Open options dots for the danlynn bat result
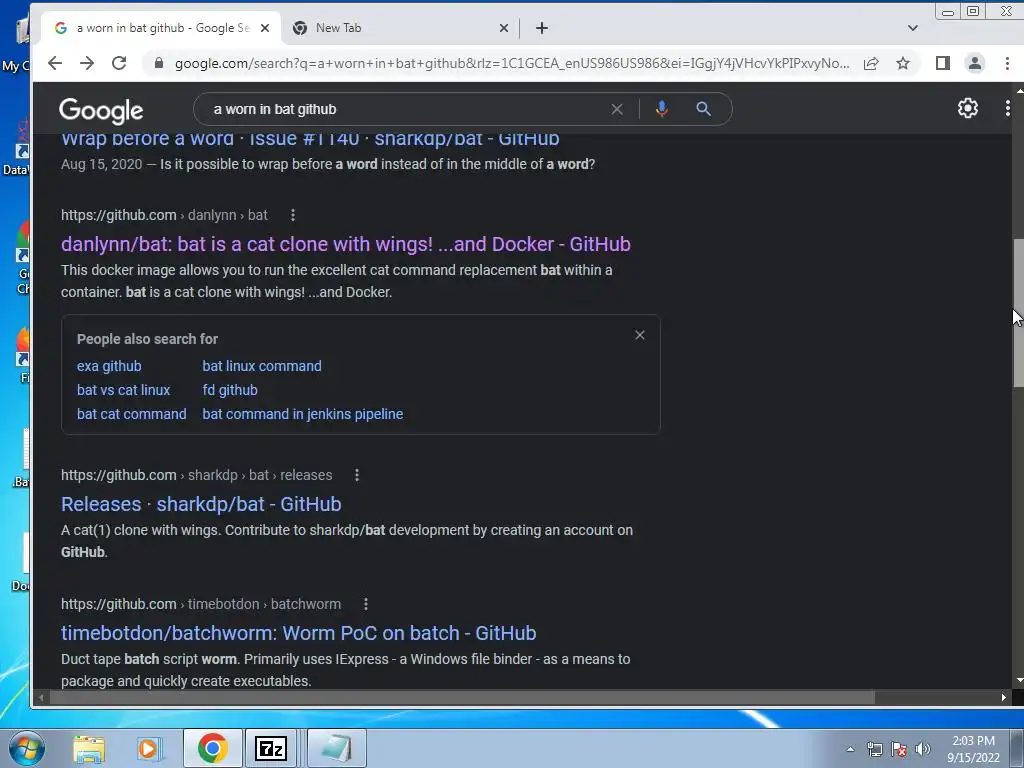Screen dimensions: 1024x768 point(293,215)
